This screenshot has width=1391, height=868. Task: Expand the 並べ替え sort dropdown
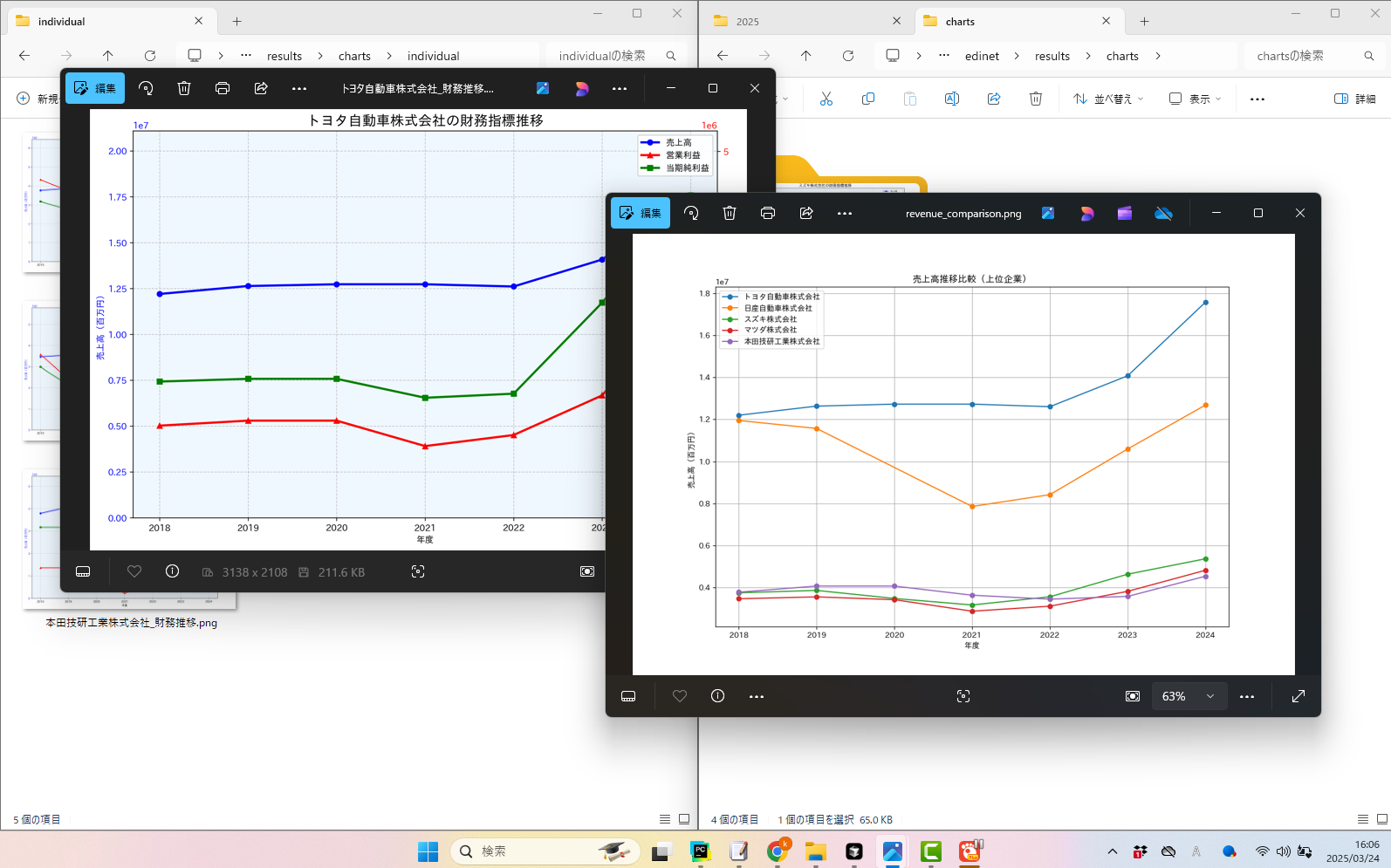(x=1108, y=99)
